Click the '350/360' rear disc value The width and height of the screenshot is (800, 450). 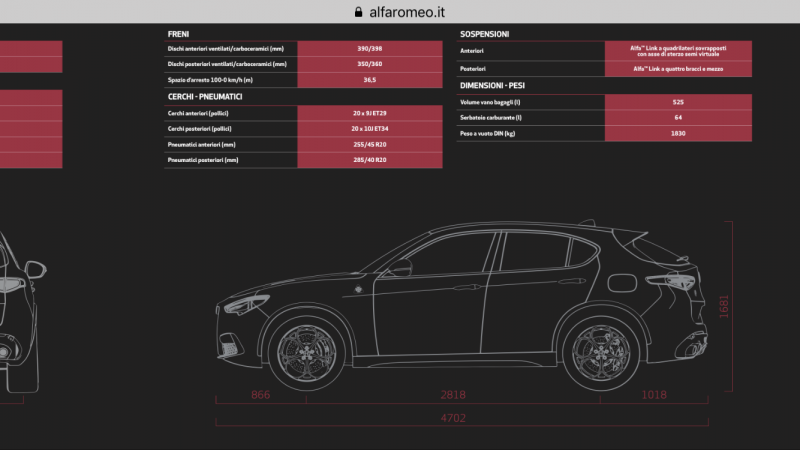(369, 64)
